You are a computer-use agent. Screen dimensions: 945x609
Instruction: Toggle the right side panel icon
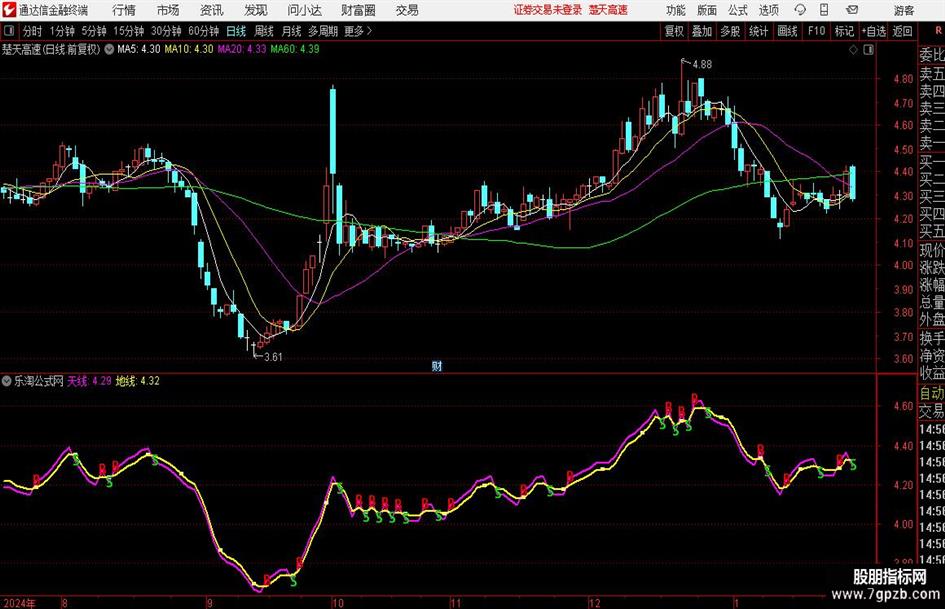pyautogui.click(x=868, y=49)
